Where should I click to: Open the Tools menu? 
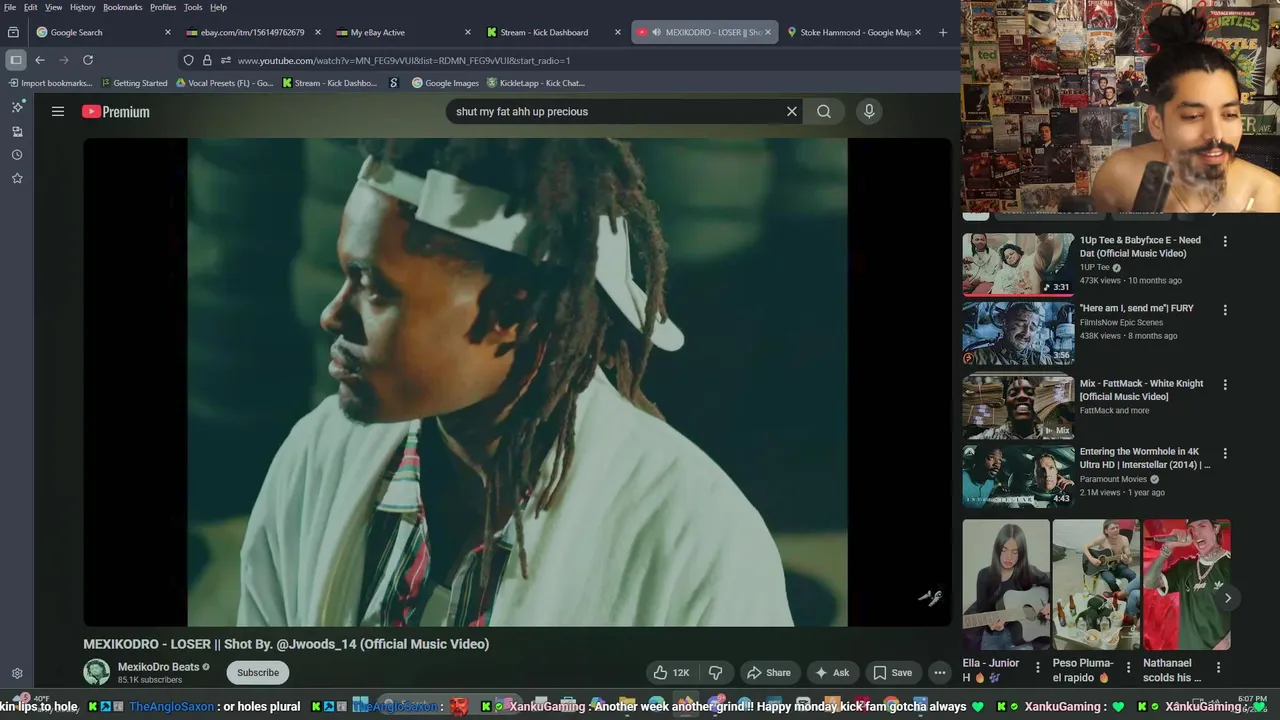point(193,7)
